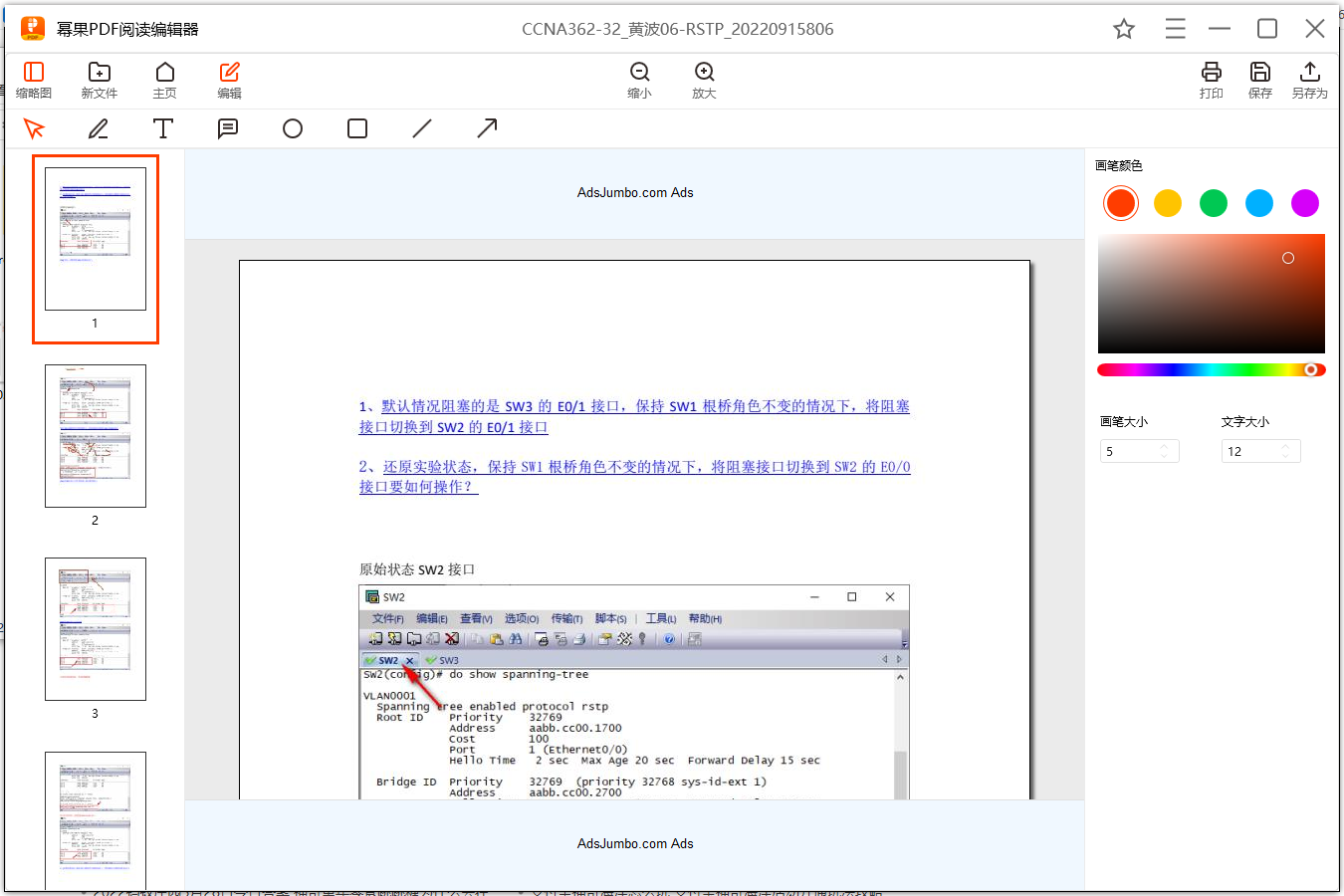1344x896 pixels.
Task: Choose the selection arrow tool
Action: pos(34,128)
